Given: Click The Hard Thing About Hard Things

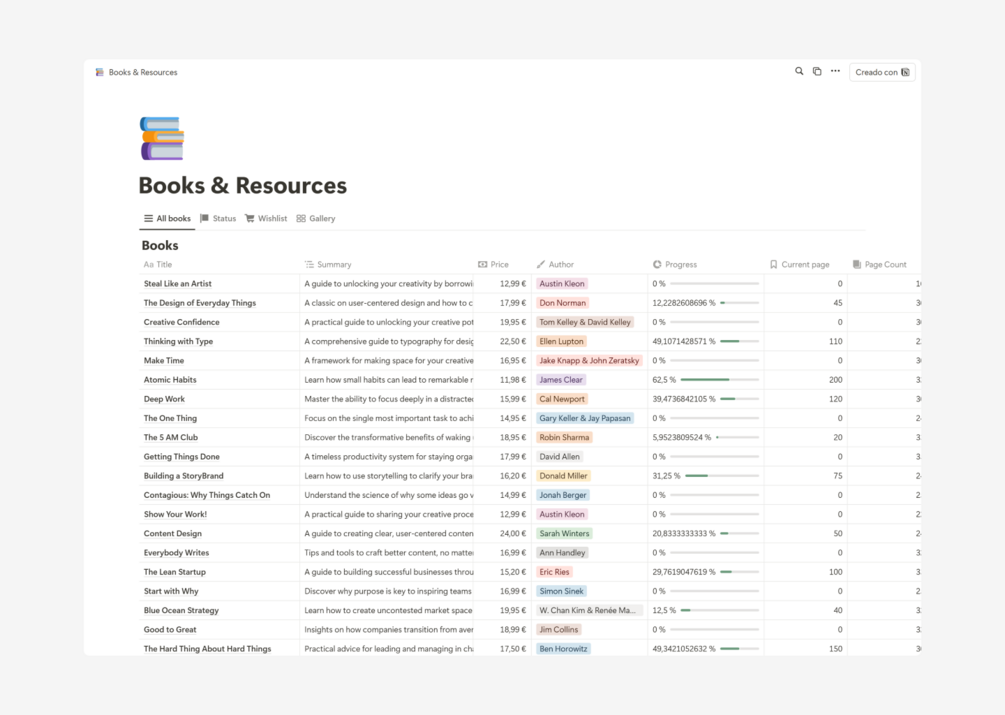Looking at the screenshot, I should coord(207,649).
